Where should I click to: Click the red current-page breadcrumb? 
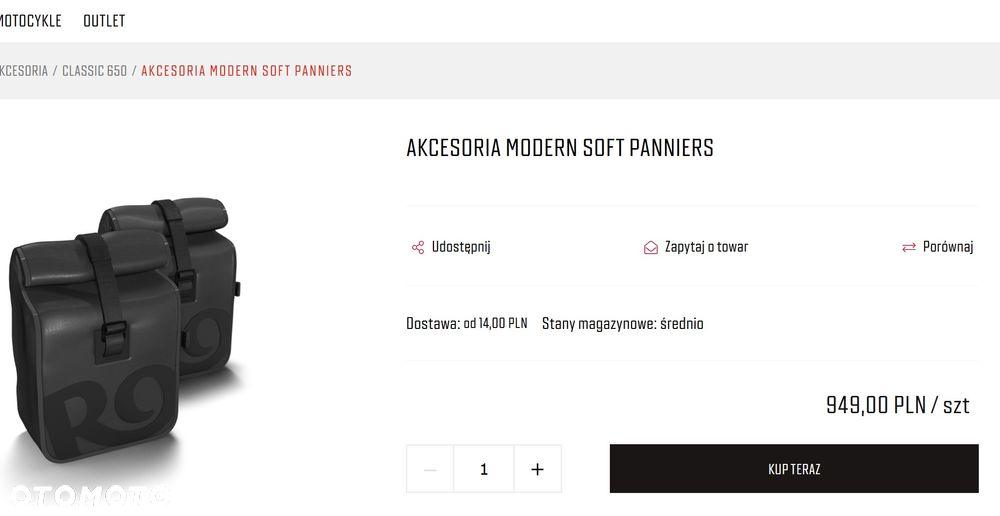point(246,71)
